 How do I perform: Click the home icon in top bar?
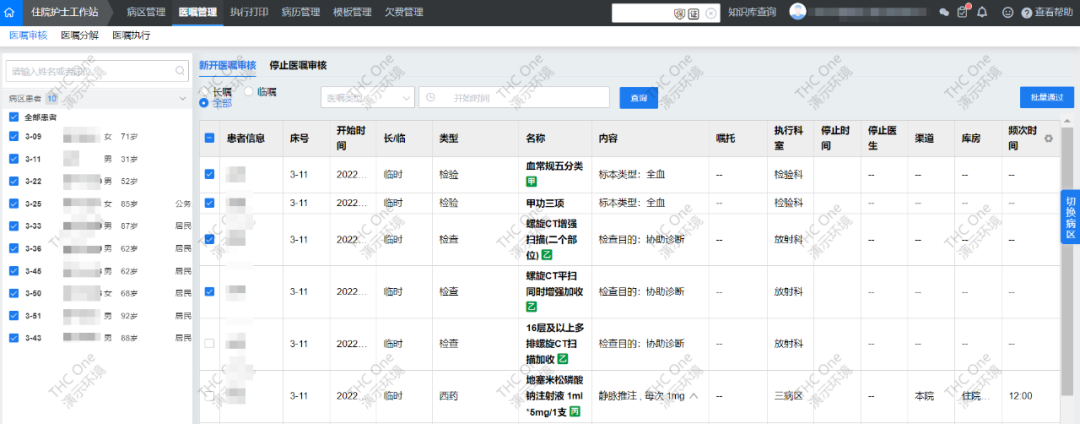(10, 12)
